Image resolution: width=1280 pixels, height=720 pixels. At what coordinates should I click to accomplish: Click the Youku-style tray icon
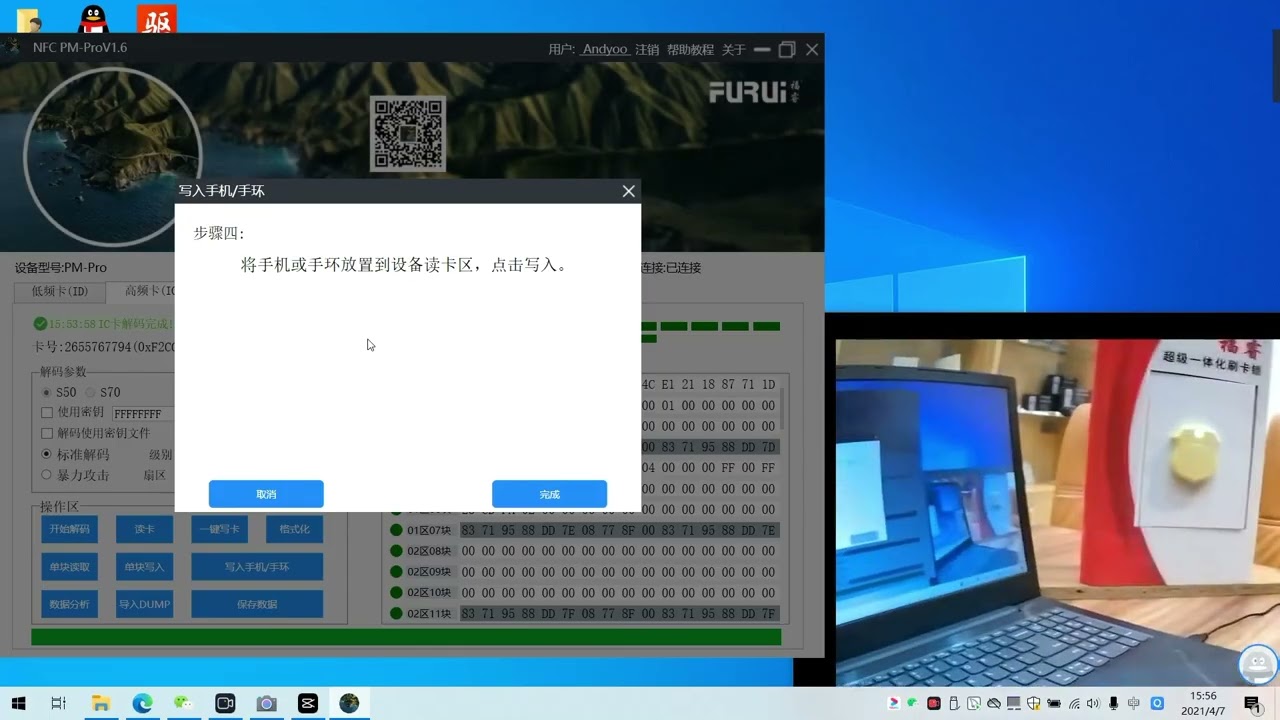pyautogui.click(x=894, y=703)
